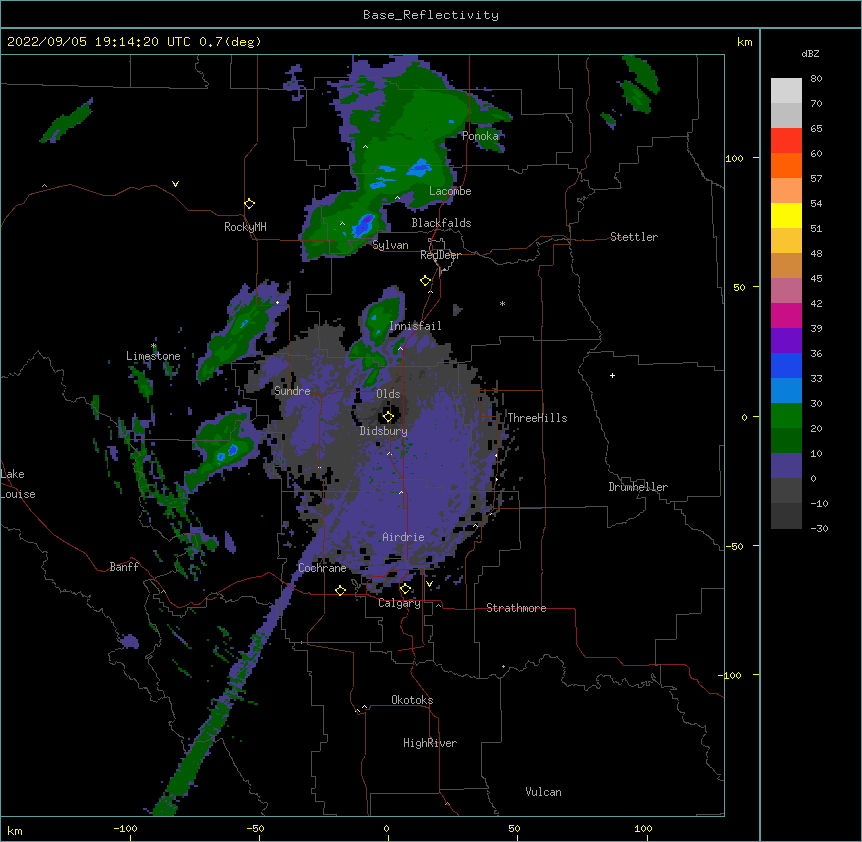Click the Sundre town label
This screenshot has height=842, width=862.
(x=292, y=391)
